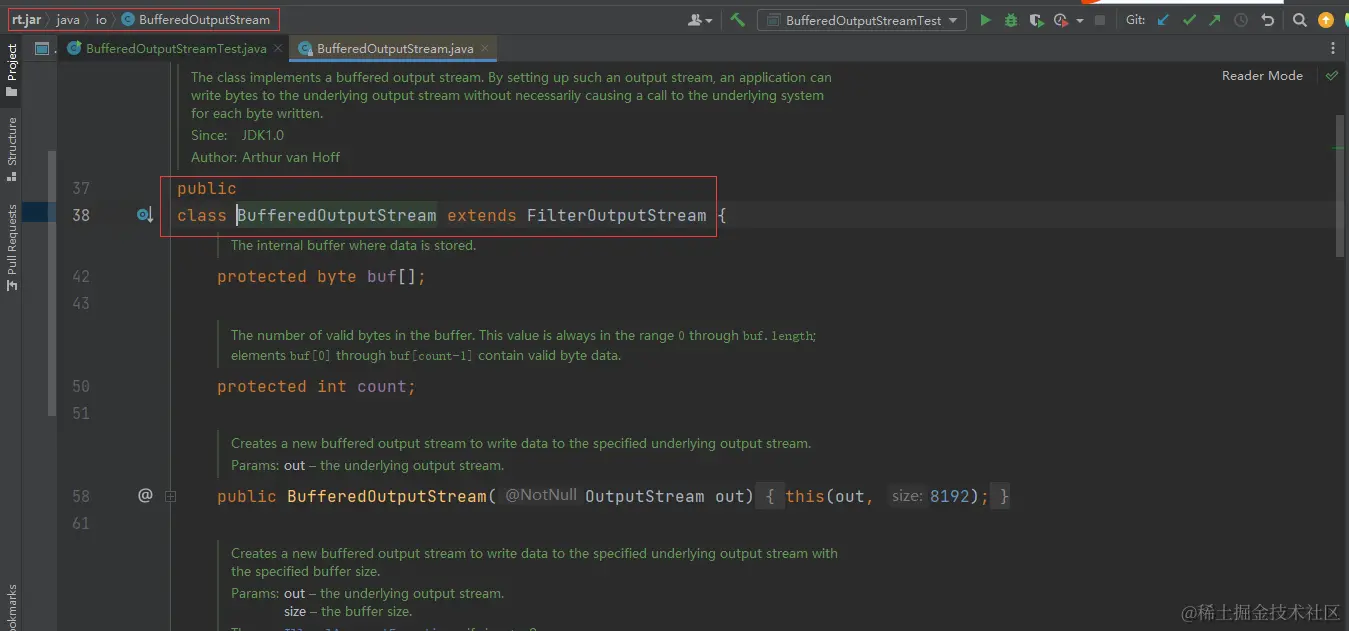
Task: Click the profiler run icon
Action: click(1061, 20)
